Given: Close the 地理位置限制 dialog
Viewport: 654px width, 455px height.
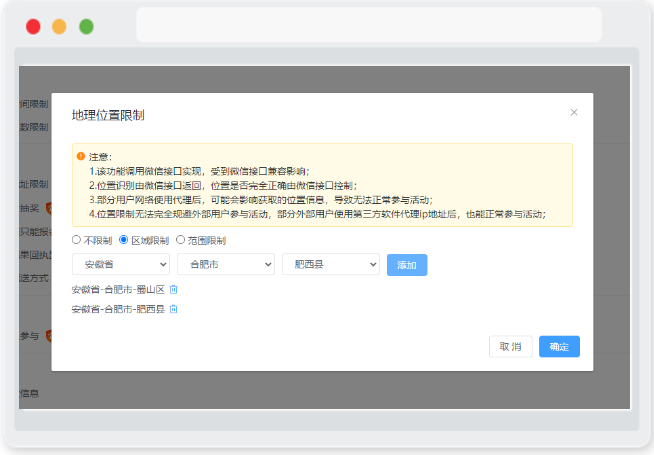Looking at the screenshot, I should (x=574, y=112).
